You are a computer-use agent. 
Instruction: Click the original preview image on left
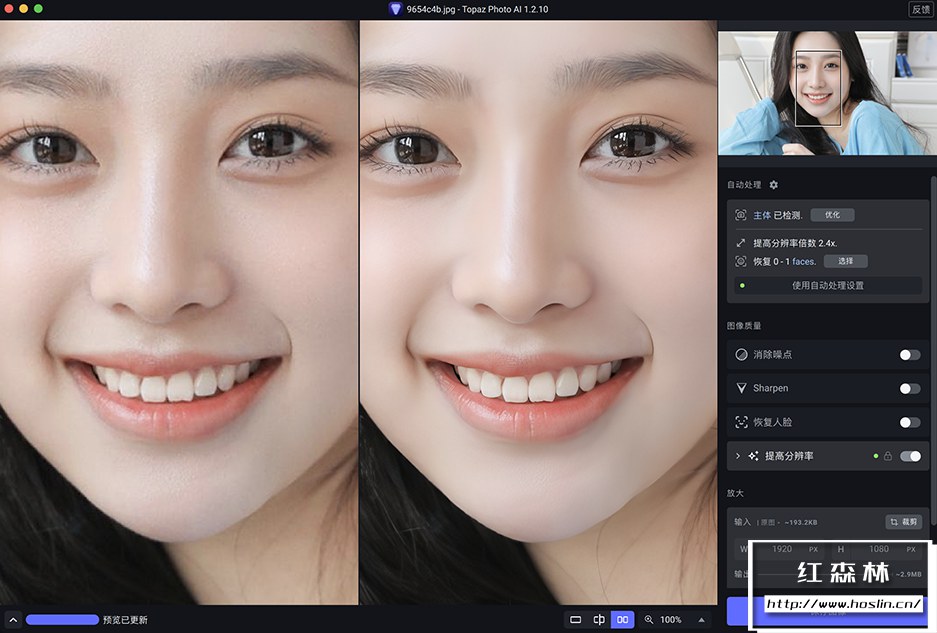pyautogui.click(x=179, y=313)
